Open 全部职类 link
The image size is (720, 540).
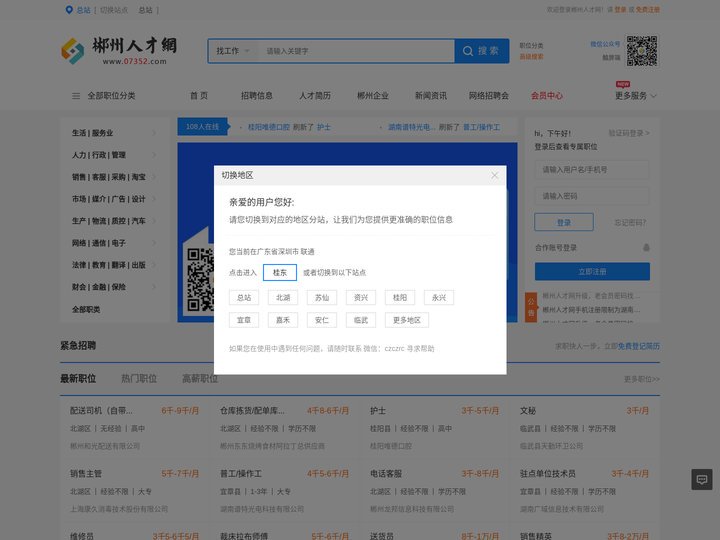[x=86, y=309]
